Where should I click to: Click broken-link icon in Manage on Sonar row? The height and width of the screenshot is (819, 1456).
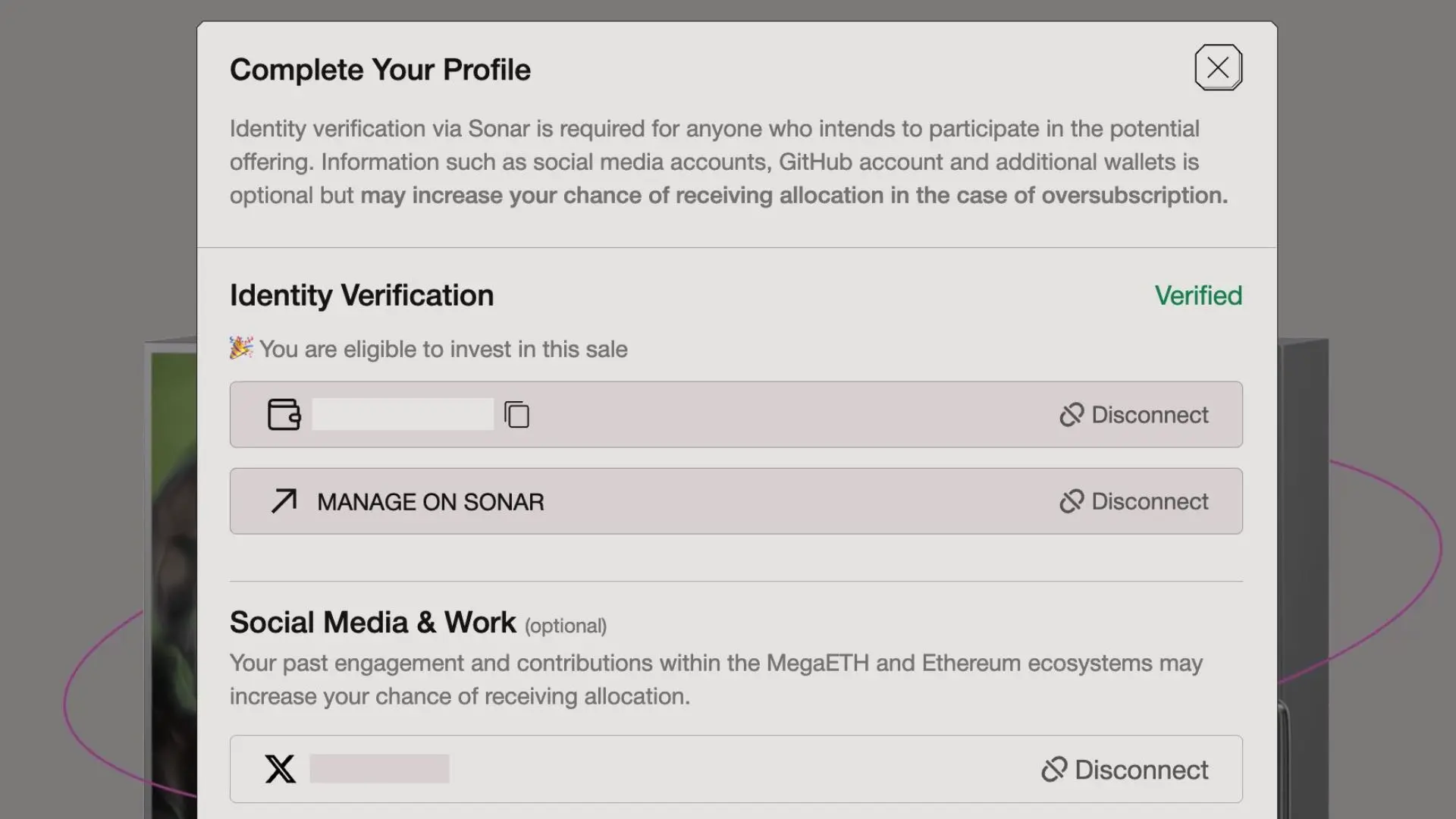pyautogui.click(x=1071, y=501)
